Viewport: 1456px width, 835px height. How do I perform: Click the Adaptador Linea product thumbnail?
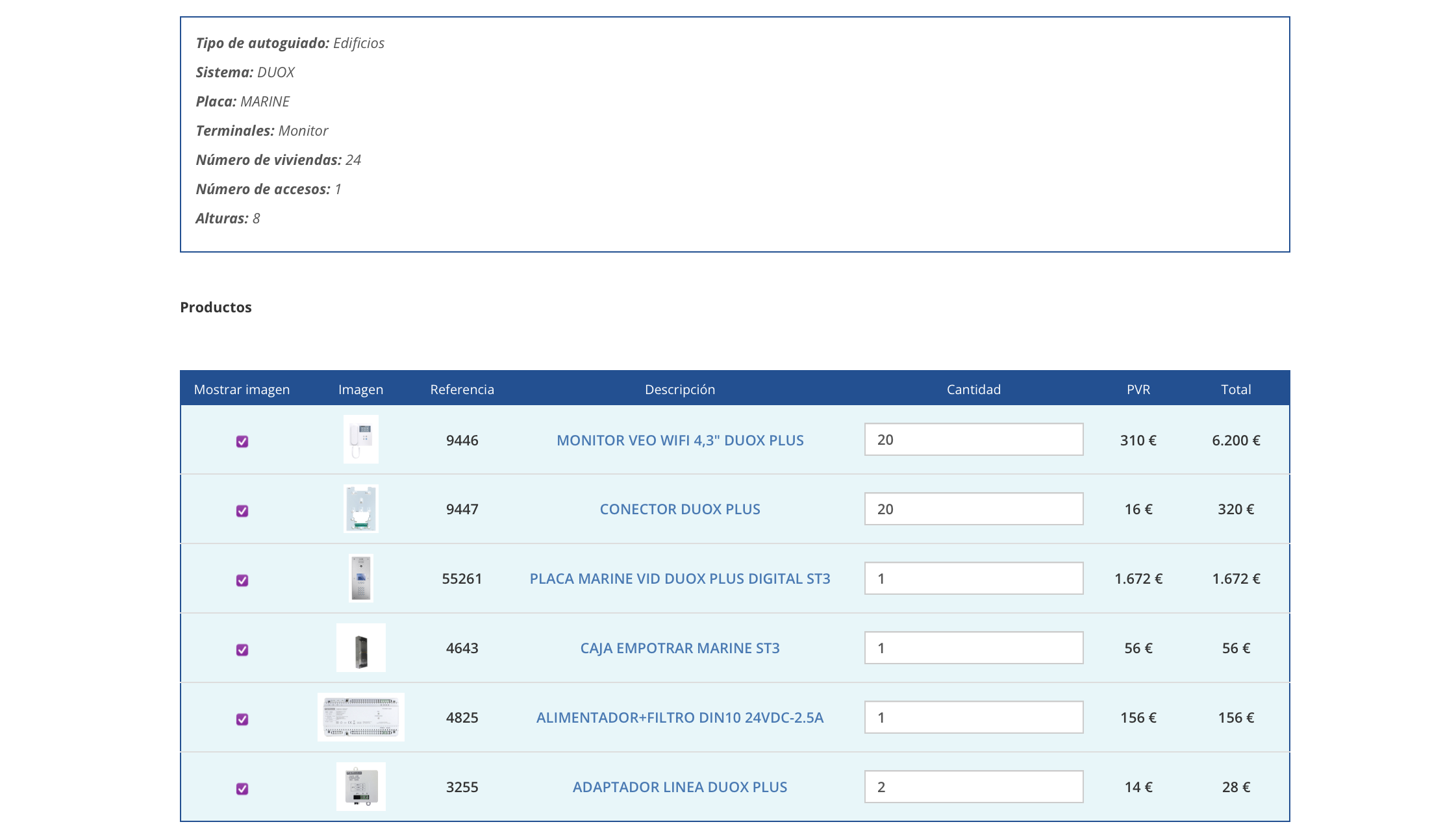(x=360, y=786)
